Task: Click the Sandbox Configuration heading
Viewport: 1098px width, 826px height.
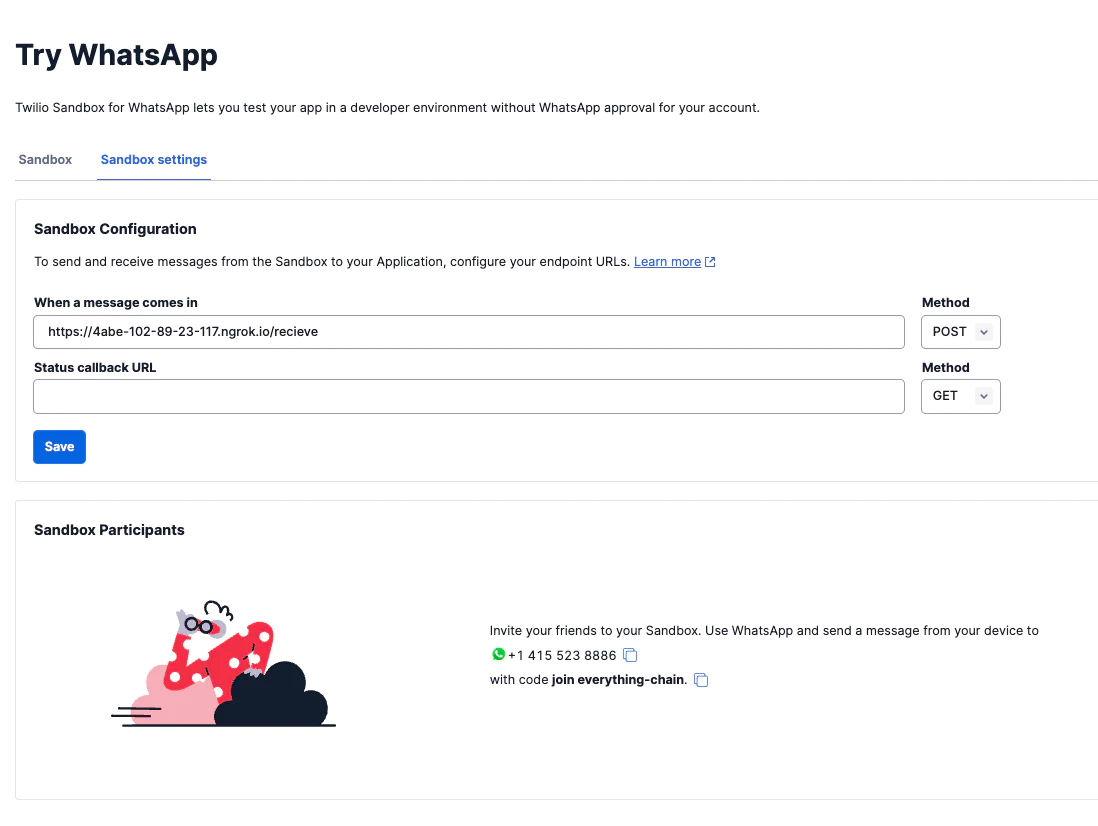Action: click(x=115, y=229)
